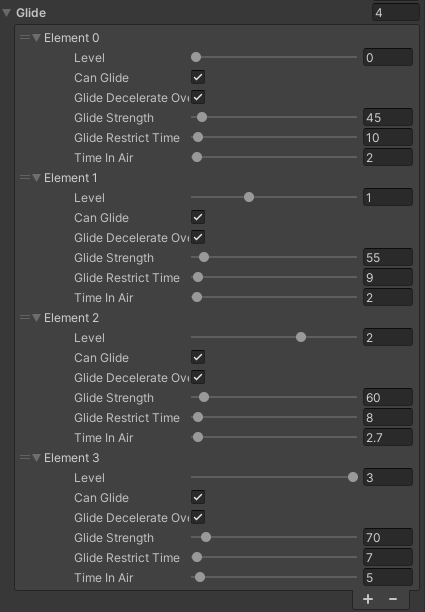The image size is (425, 612).
Task: Edit the Glide array size field
Action: tap(396, 13)
